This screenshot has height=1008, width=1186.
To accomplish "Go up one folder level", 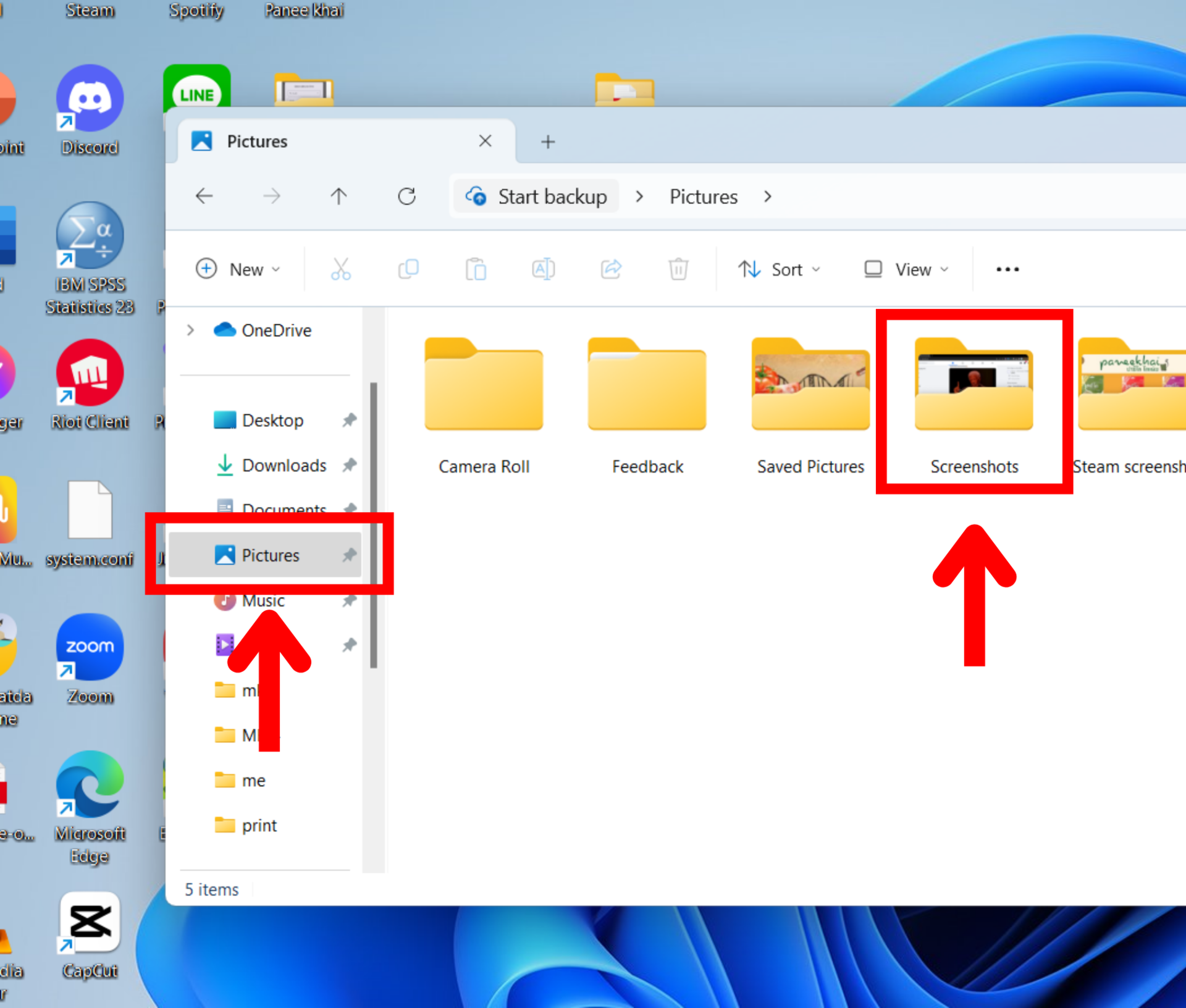I will pos(339,196).
